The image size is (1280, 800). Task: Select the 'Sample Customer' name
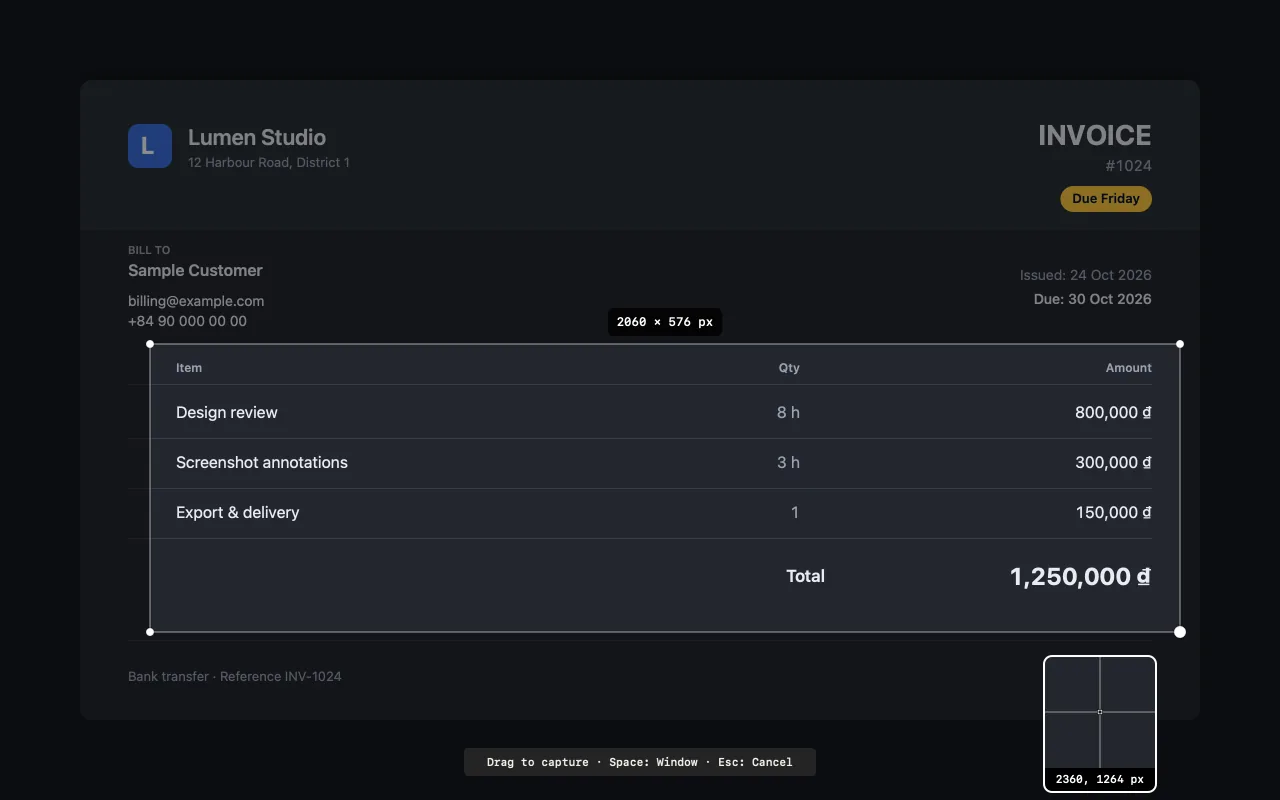(195, 270)
